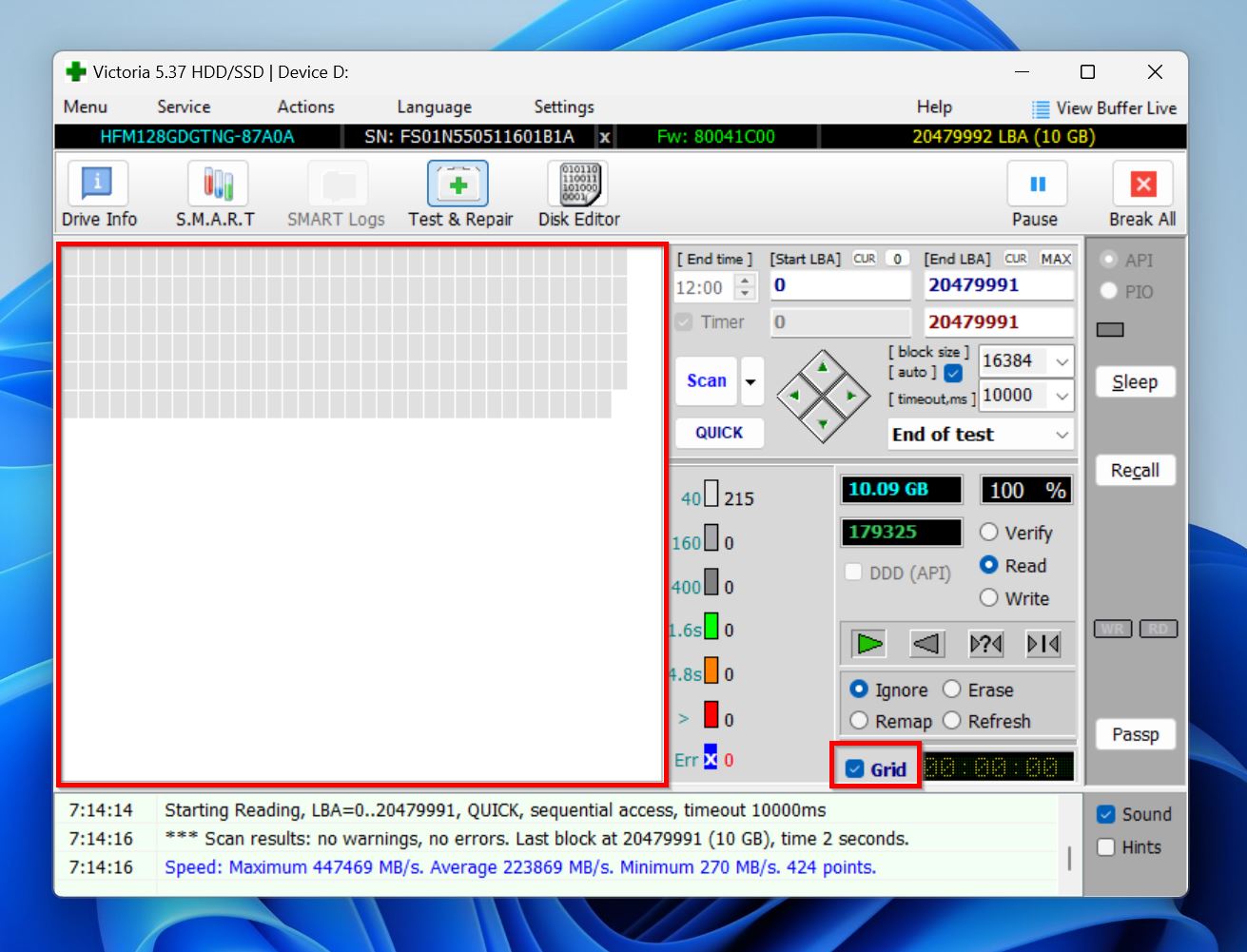1247x952 pixels.
Task: Open the S.M.A.R.T attributes view
Action: click(216, 192)
